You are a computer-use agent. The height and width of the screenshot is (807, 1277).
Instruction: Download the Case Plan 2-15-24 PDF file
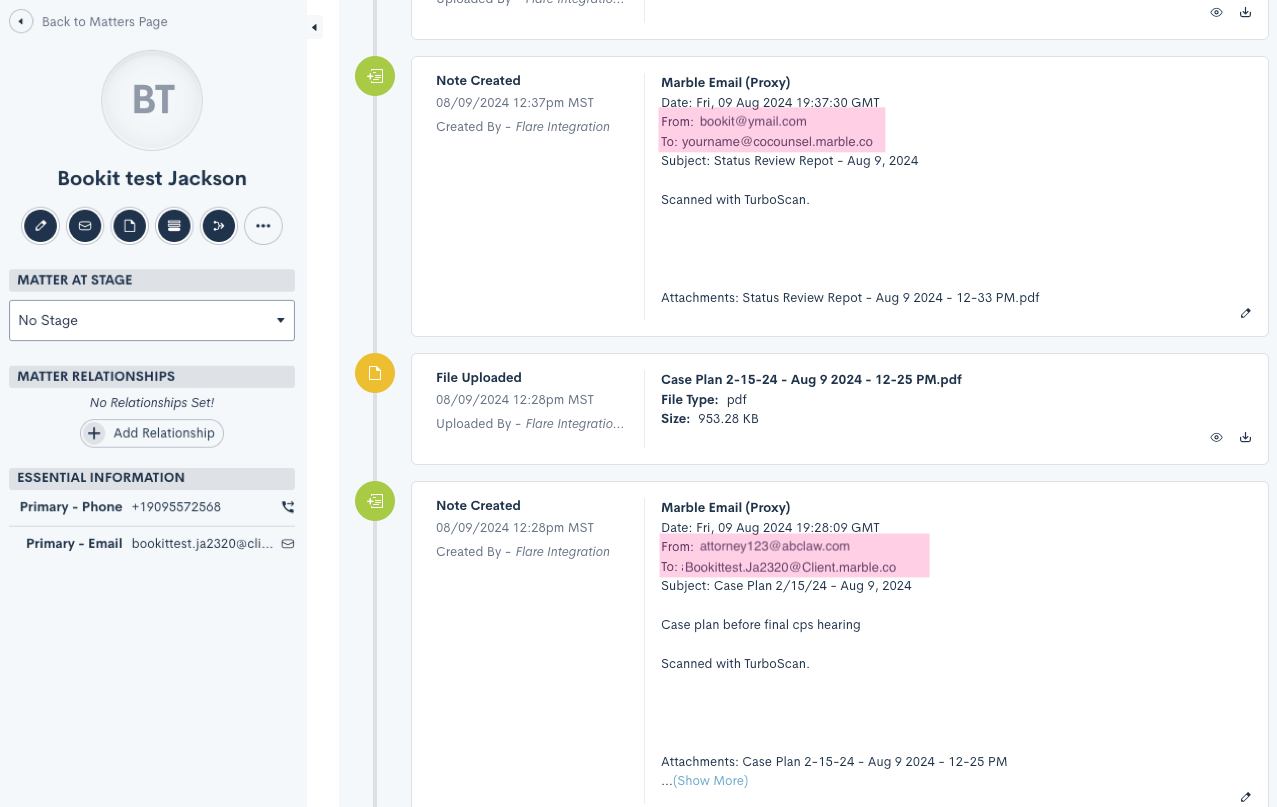(x=1245, y=437)
